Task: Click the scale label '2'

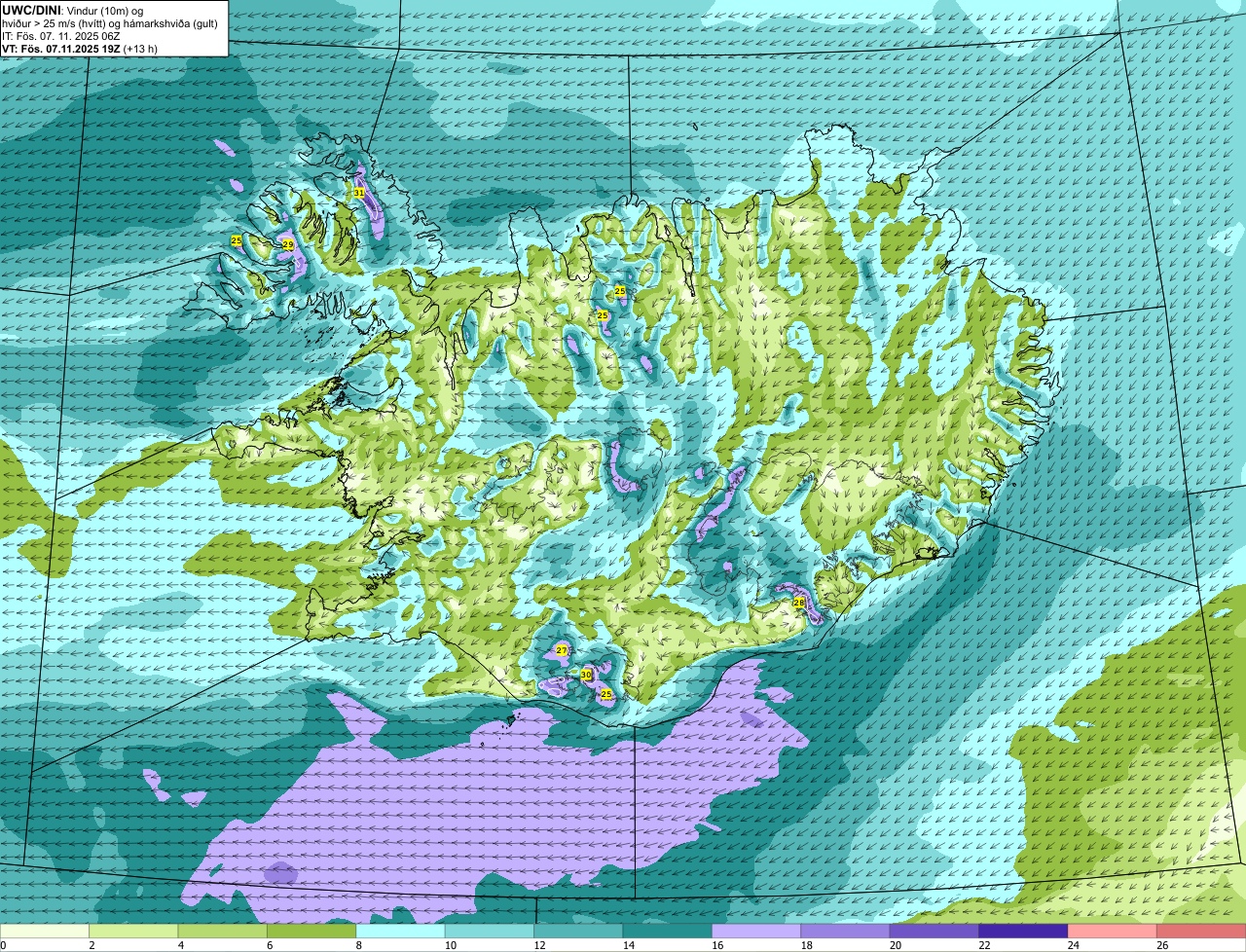Action: click(x=91, y=945)
